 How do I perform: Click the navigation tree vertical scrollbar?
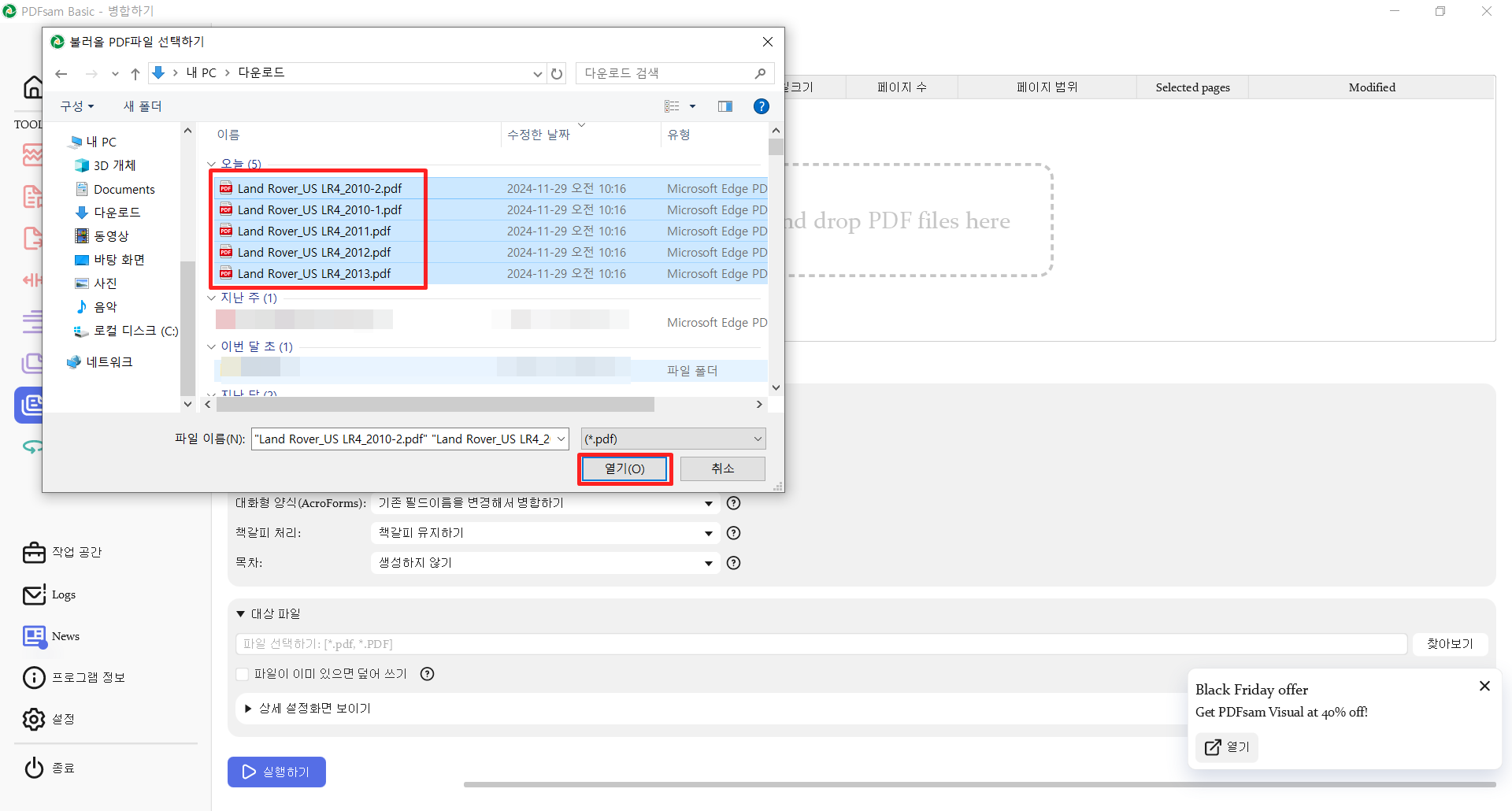187,327
